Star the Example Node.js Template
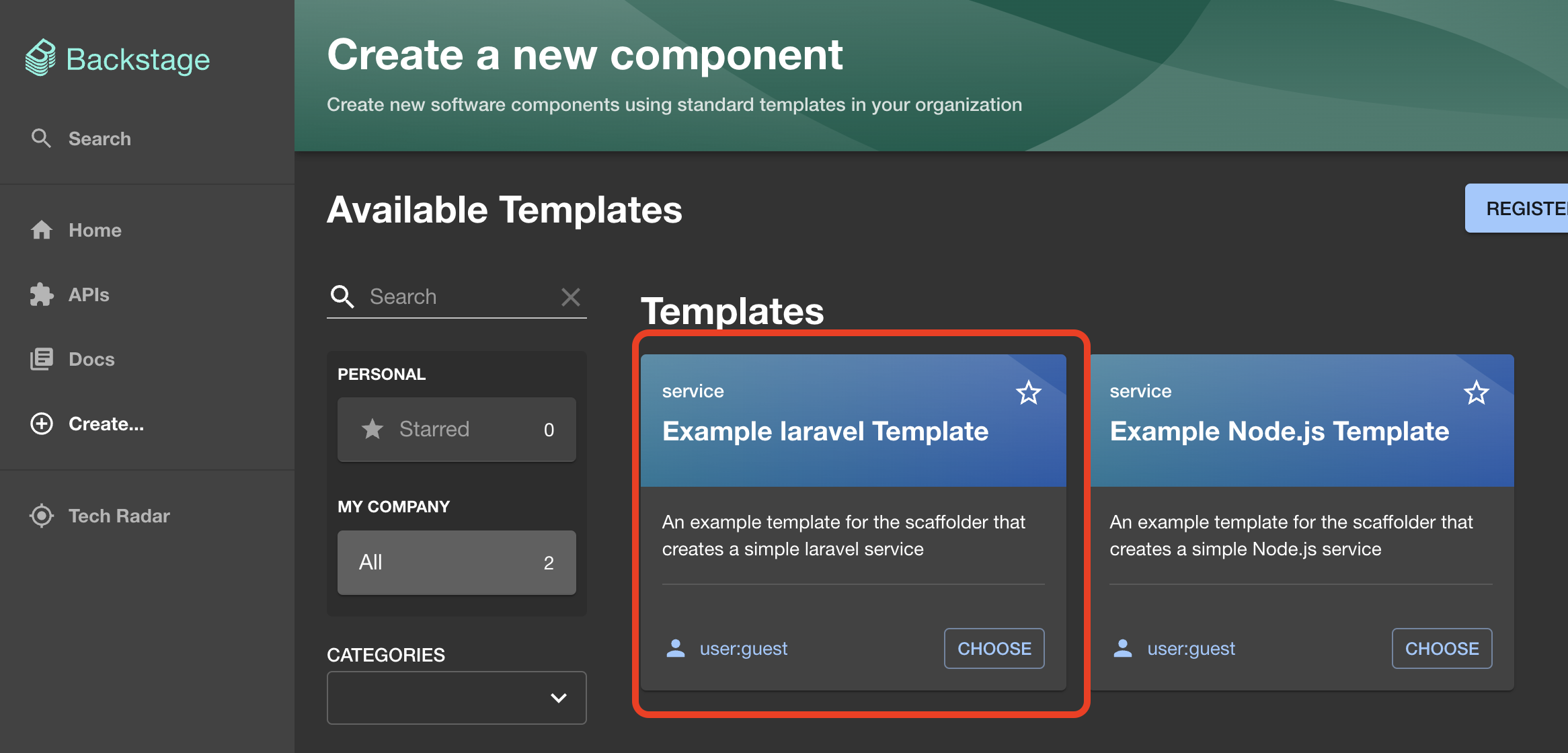Image resolution: width=1568 pixels, height=753 pixels. coord(1476,393)
